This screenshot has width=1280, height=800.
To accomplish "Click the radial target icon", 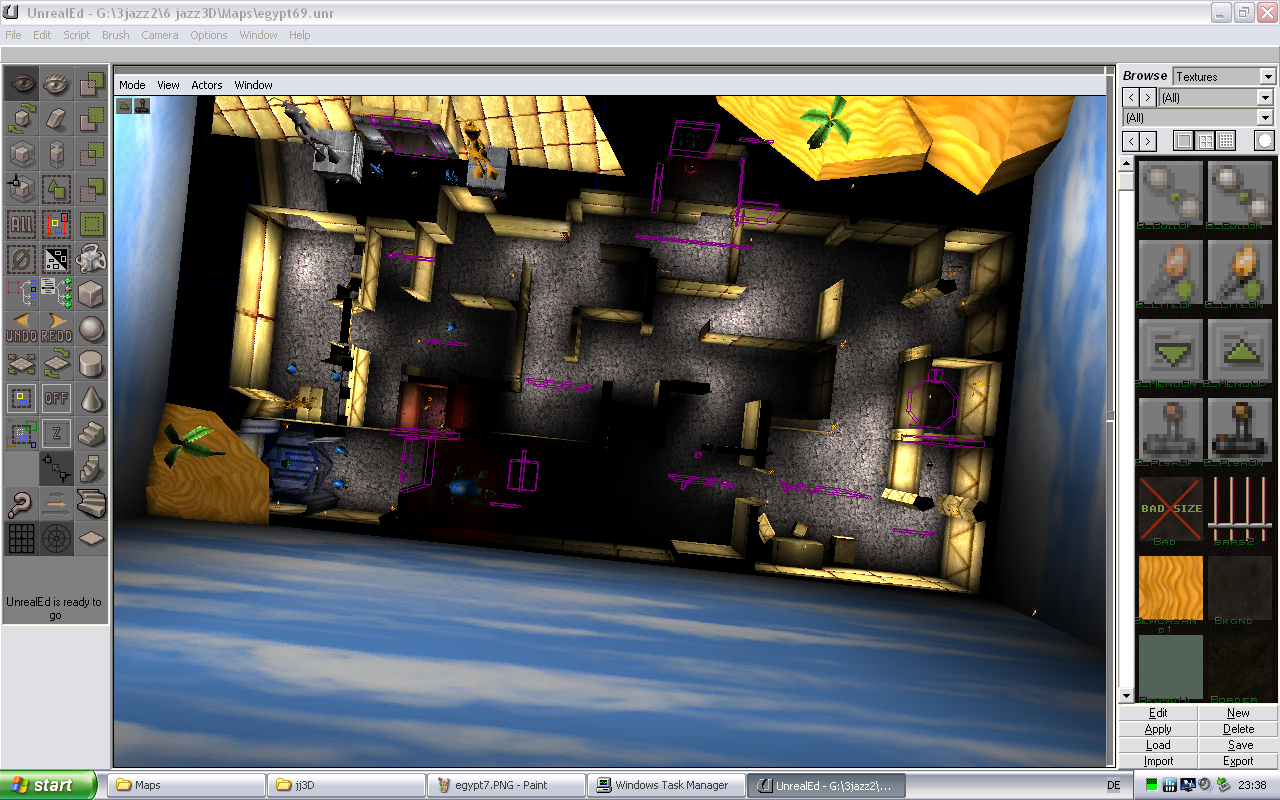I will click(x=57, y=539).
